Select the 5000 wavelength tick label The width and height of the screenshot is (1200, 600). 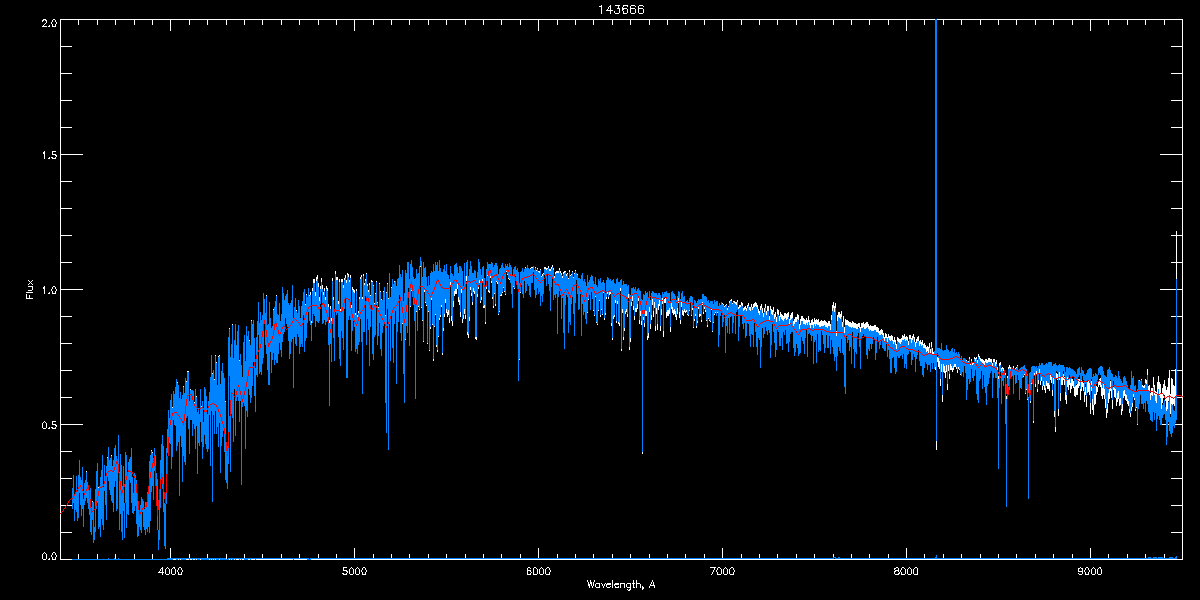coord(354,572)
